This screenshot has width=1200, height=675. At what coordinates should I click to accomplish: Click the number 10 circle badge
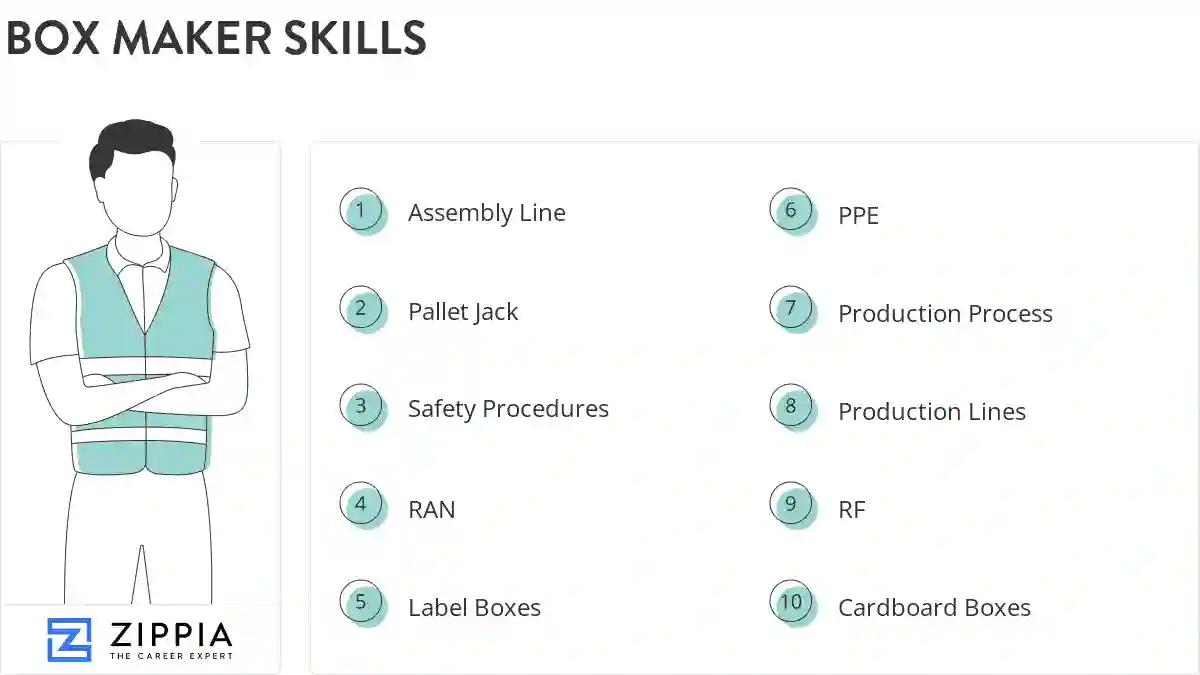coord(791,603)
